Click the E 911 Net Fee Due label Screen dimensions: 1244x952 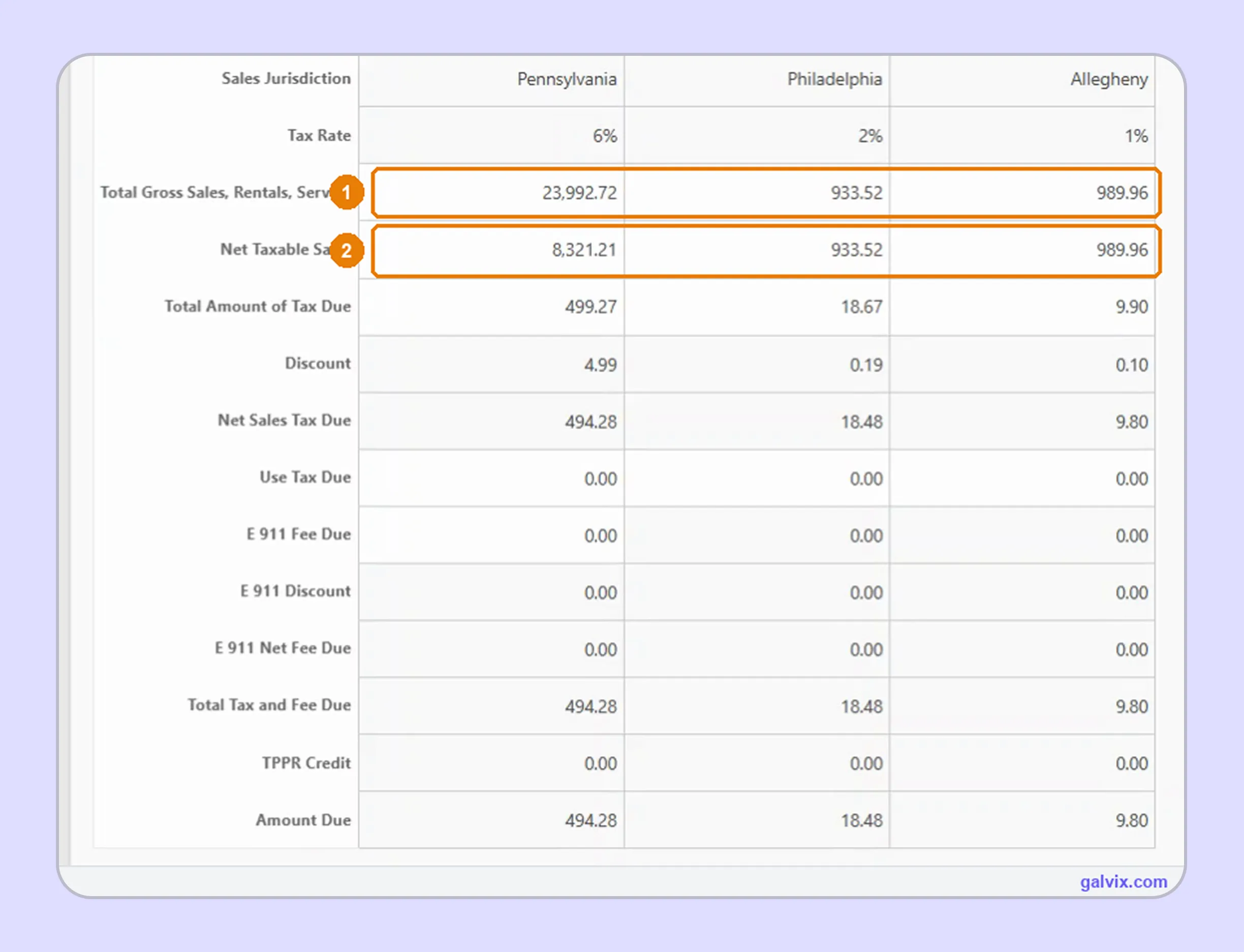click(283, 648)
